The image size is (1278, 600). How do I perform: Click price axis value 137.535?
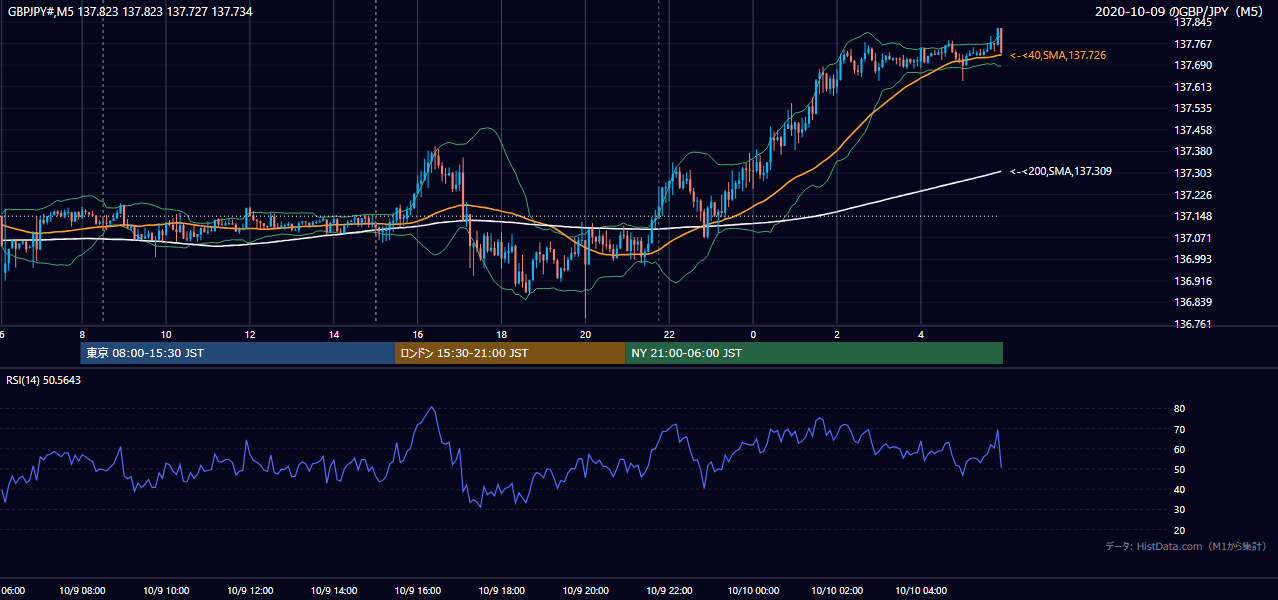tap(1194, 108)
